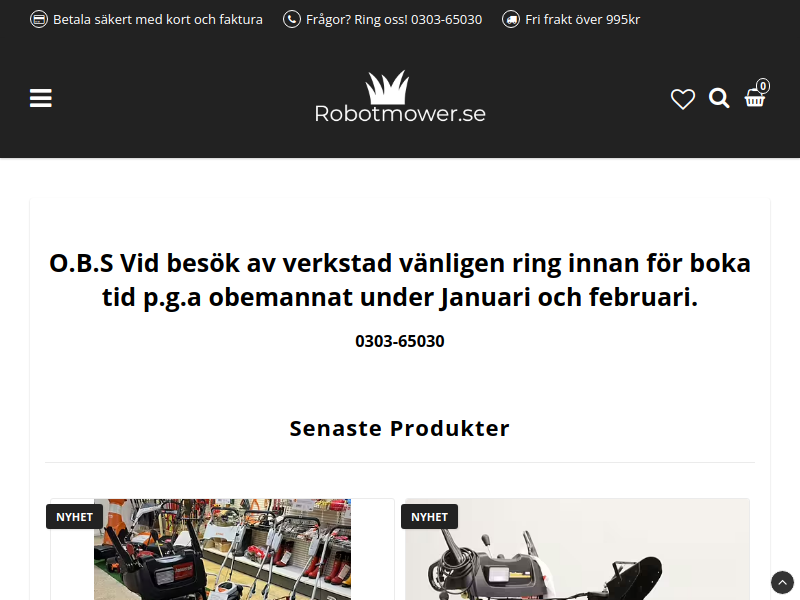
Task: Click the Robotmower.se site name text
Action: 400,113
